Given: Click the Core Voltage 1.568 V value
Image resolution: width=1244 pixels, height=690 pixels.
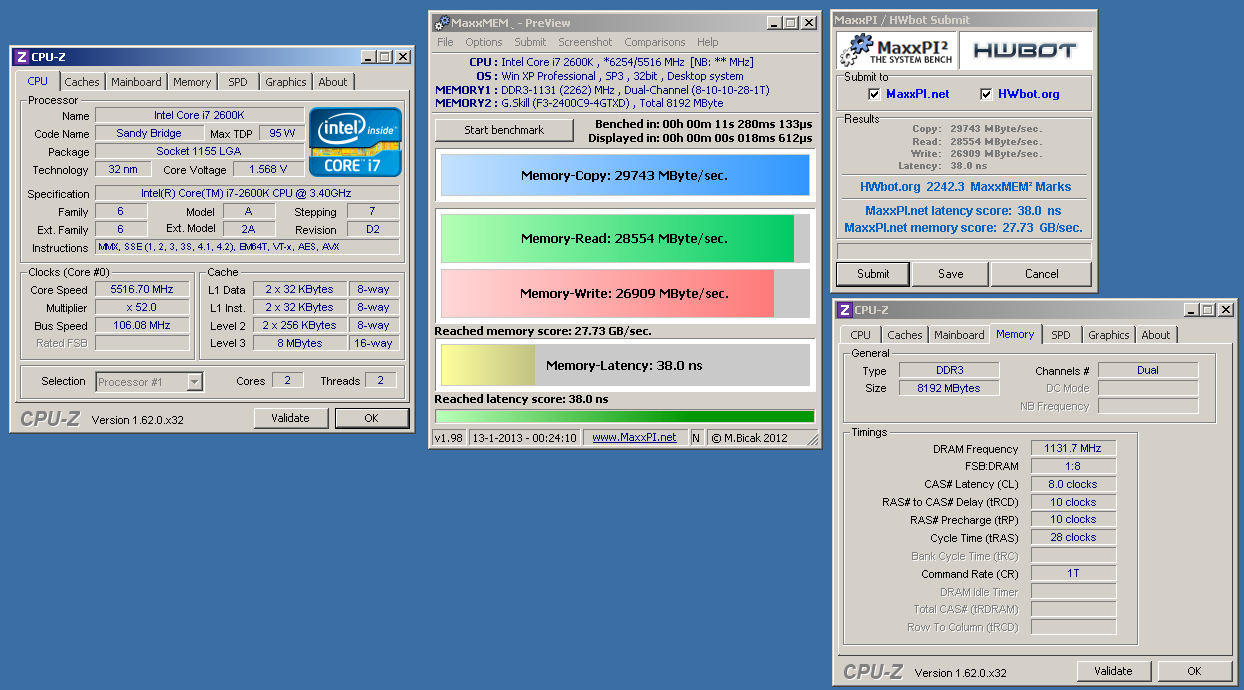Looking at the screenshot, I should click(x=268, y=170).
